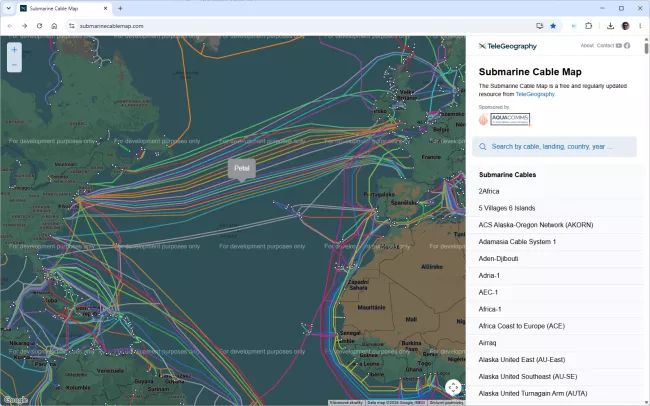Go forward in browser history
The height and width of the screenshot is (406, 650).
pyautogui.click(x=24, y=26)
